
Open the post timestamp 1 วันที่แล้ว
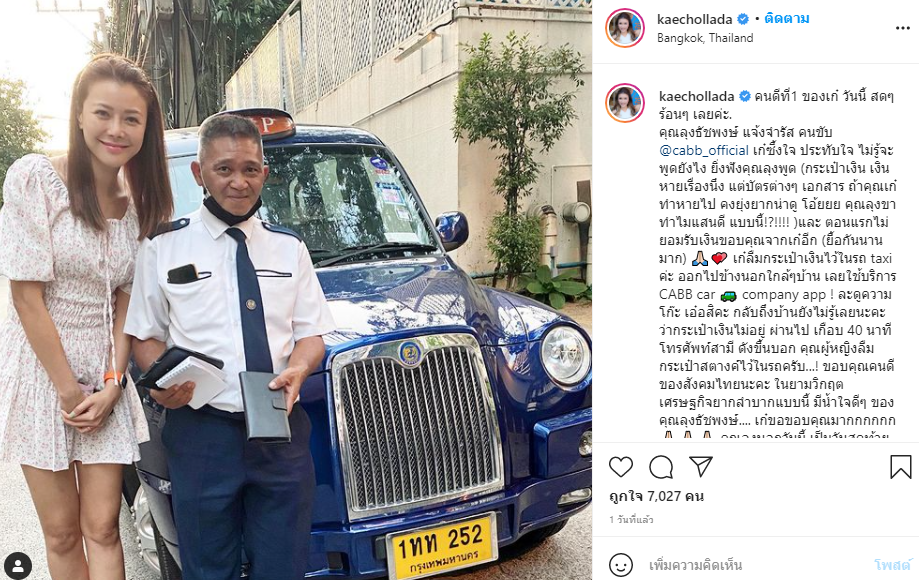631,520
